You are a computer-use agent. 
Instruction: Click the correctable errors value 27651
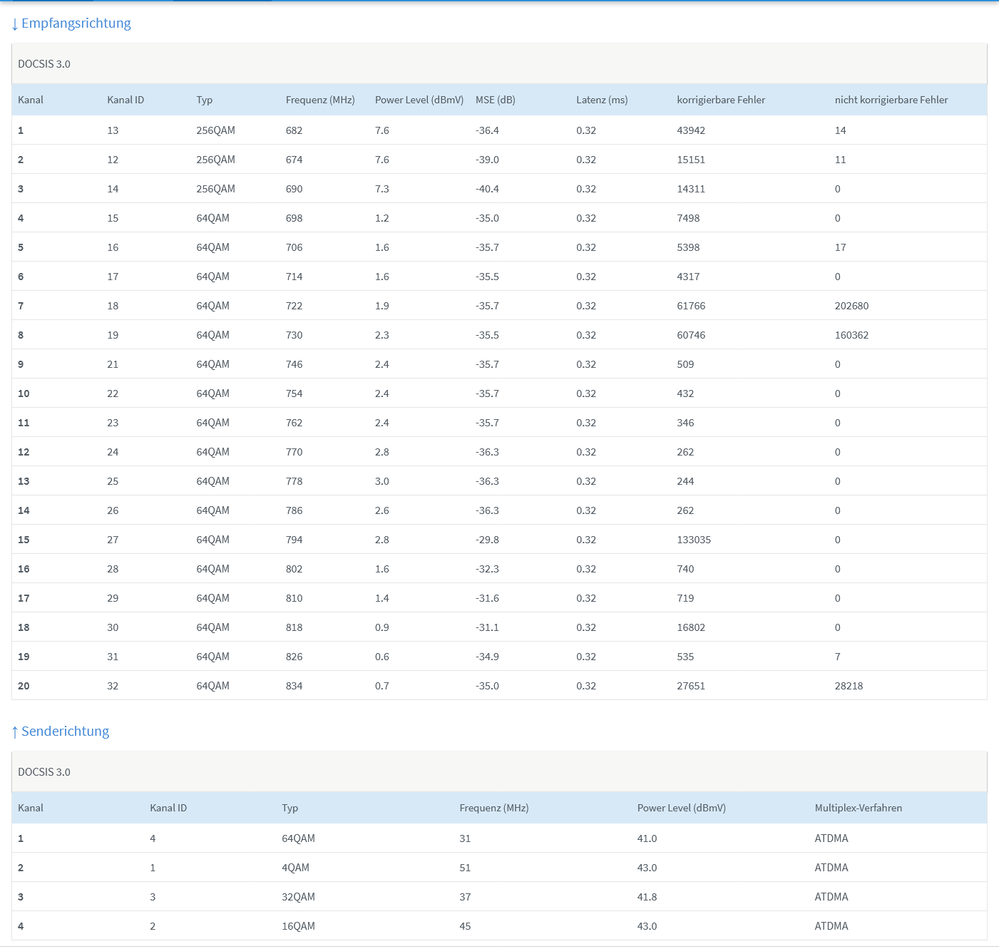click(691, 686)
